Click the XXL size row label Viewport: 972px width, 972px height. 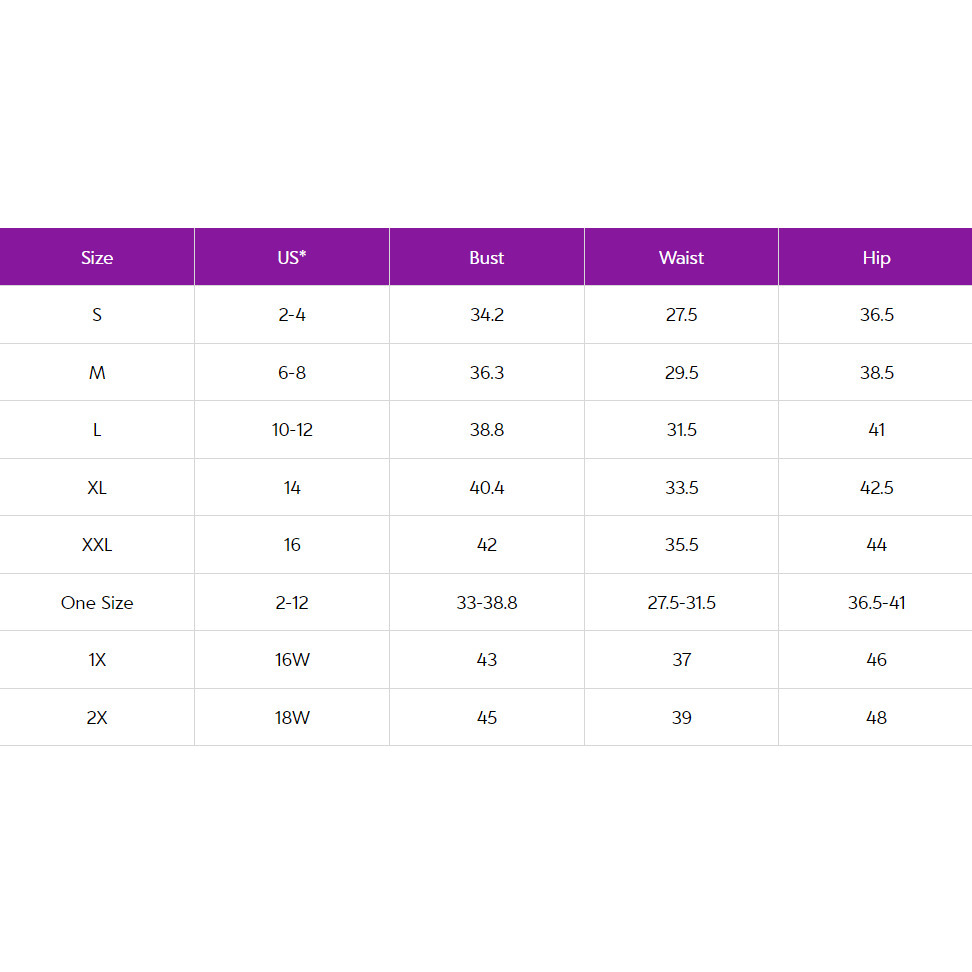97,545
